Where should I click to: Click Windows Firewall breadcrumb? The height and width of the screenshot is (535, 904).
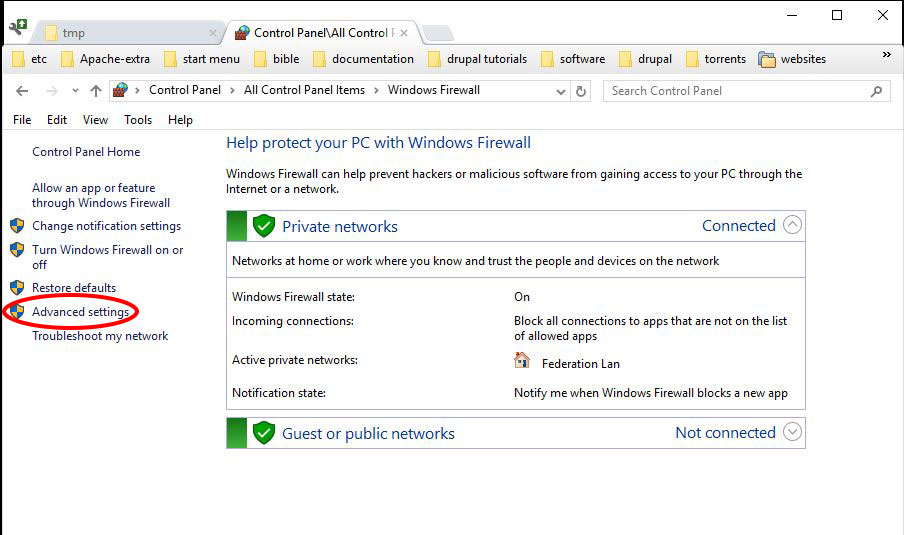(434, 90)
